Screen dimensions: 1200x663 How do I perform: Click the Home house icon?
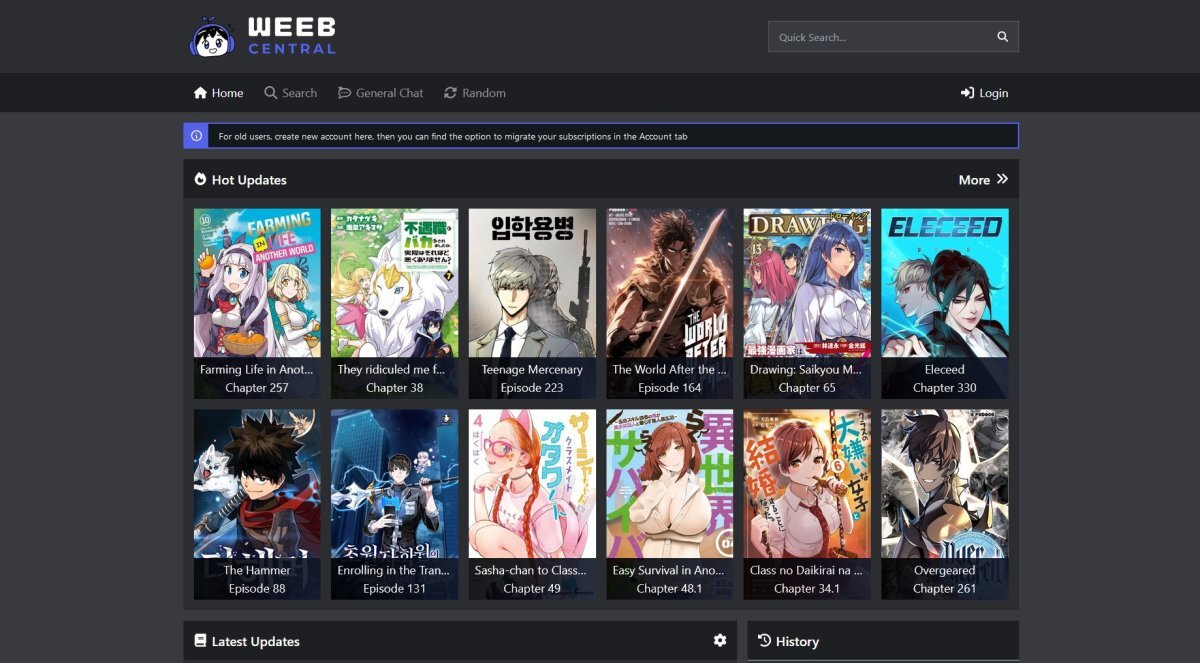[x=200, y=93]
